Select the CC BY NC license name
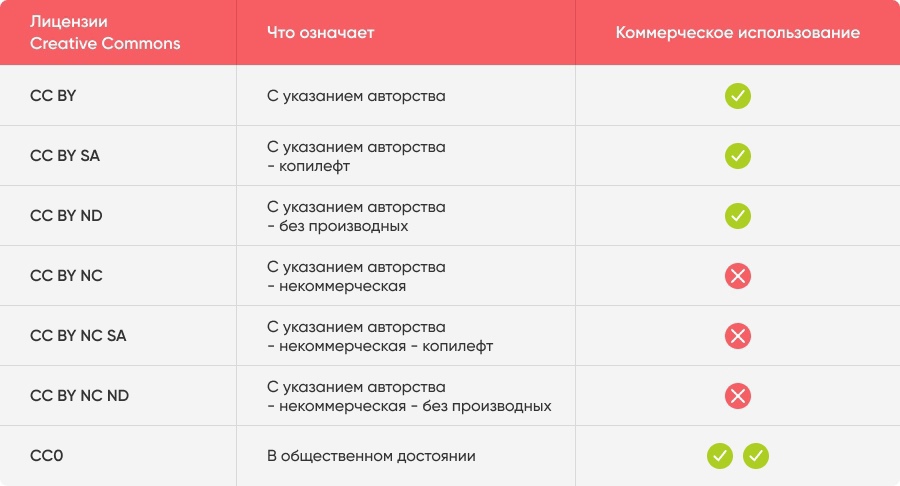 66,276
